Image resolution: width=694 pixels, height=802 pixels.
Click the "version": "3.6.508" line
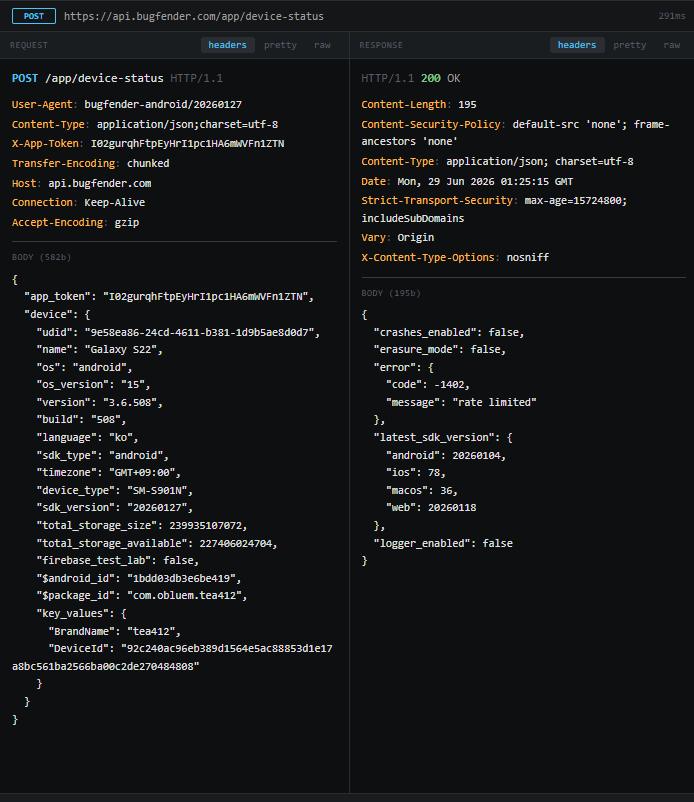tap(99, 403)
